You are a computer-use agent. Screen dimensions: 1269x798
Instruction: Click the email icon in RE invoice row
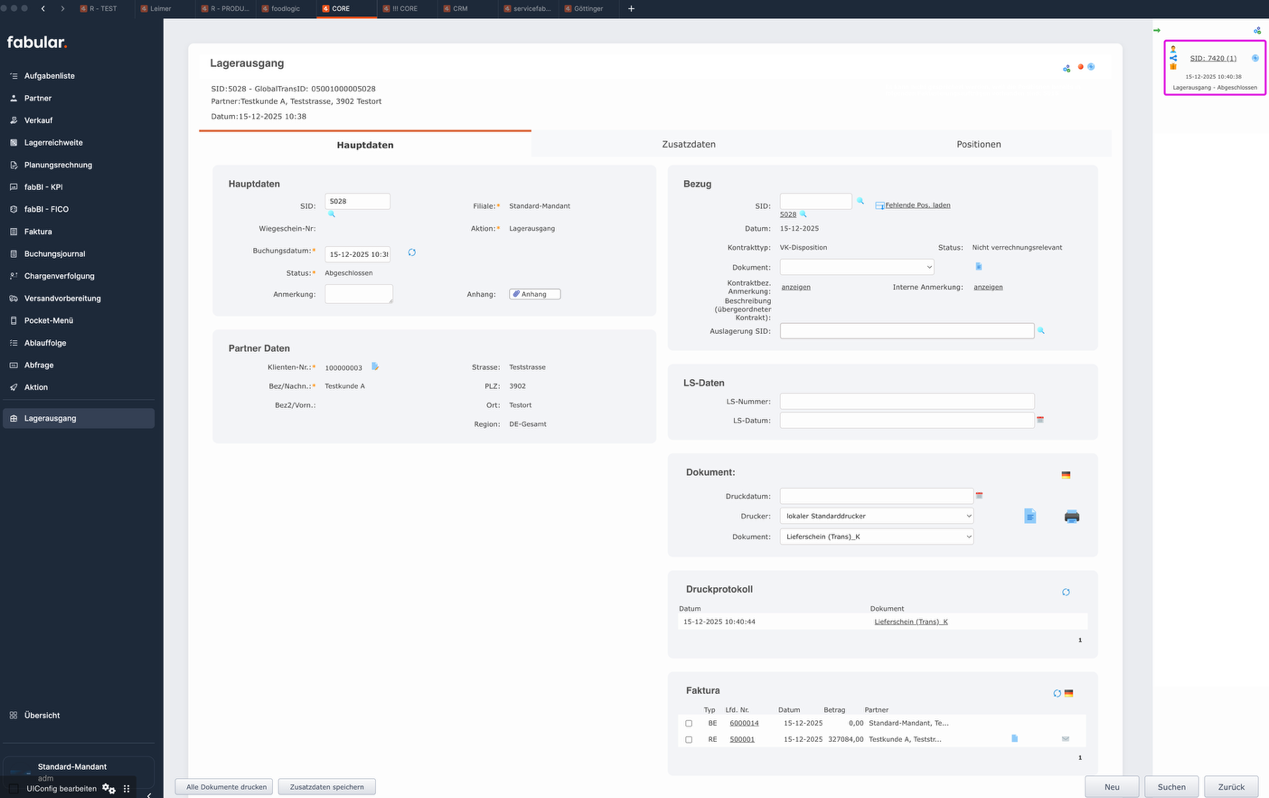[1065, 739]
